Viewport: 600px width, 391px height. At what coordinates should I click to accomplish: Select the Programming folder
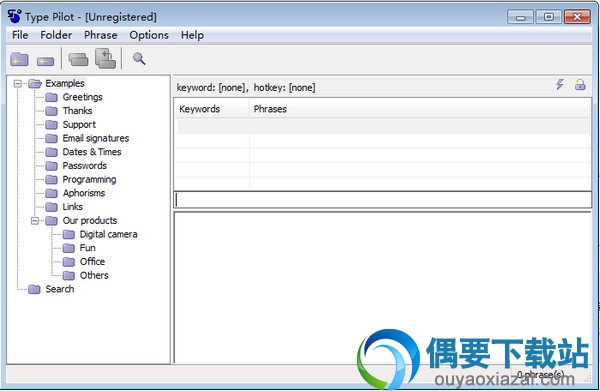click(89, 180)
